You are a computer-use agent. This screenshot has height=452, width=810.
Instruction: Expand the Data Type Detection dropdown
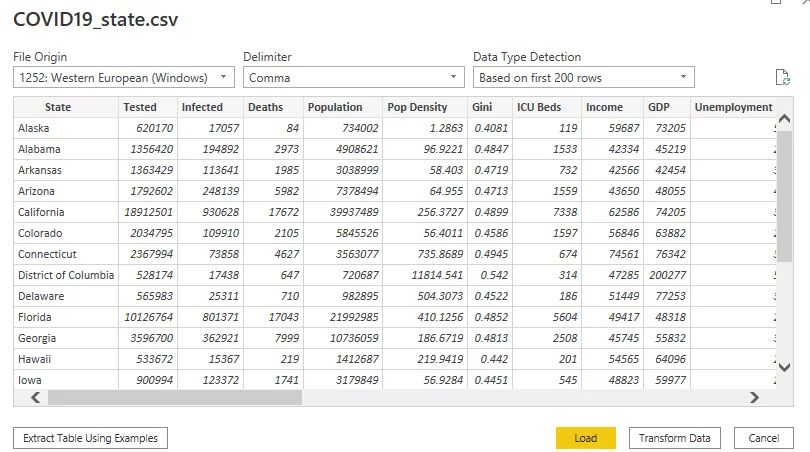click(x=584, y=77)
